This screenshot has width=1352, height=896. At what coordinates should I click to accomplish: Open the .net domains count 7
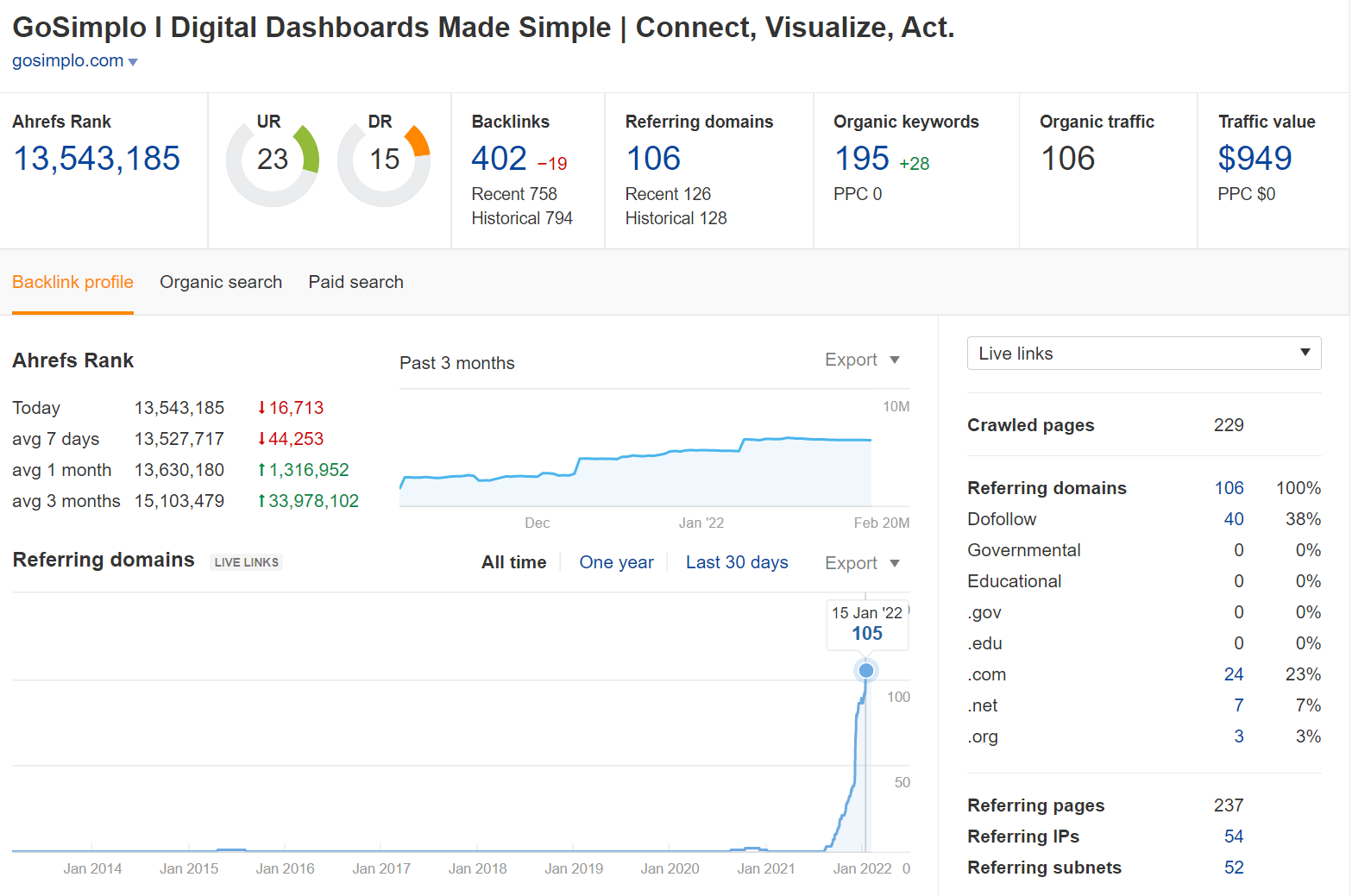(x=1239, y=705)
